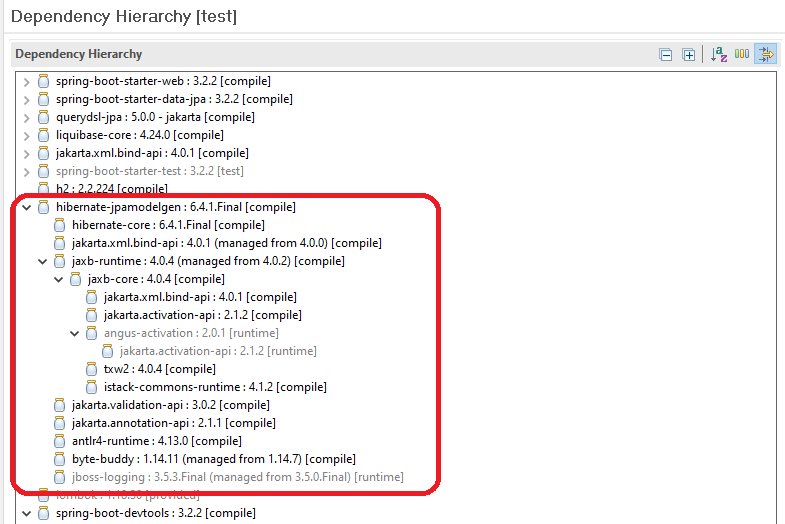
Task: Select "liquibase-core : 4.24.0 [compile]" text
Action: pyautogui.click(x=140, y=135)
